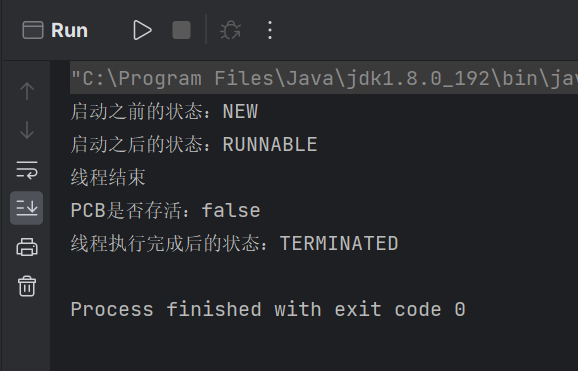Click the 线程结束 output line

tap(108, 177)
